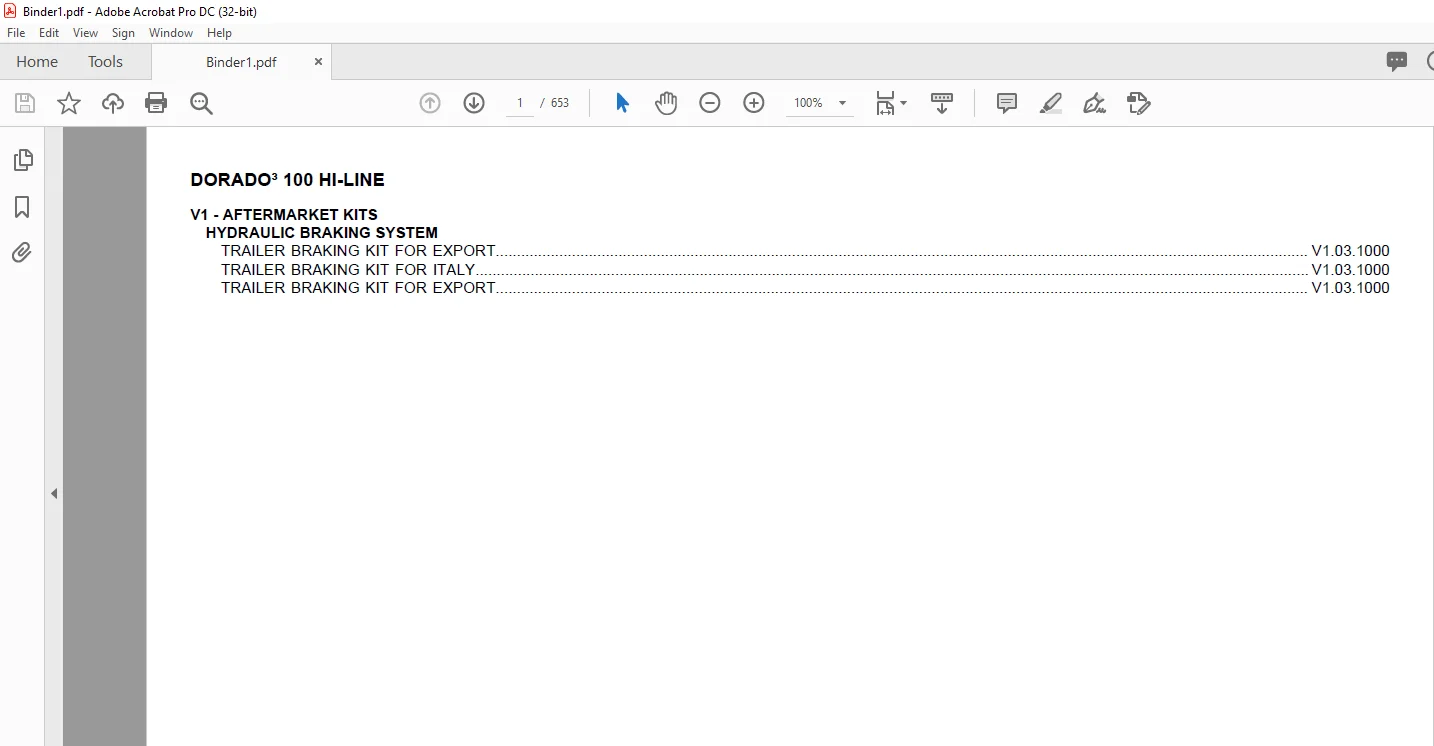Click the current page number field
Image resolution: width=1434 pixels, height=746 pixels.
tap(520, 103)
